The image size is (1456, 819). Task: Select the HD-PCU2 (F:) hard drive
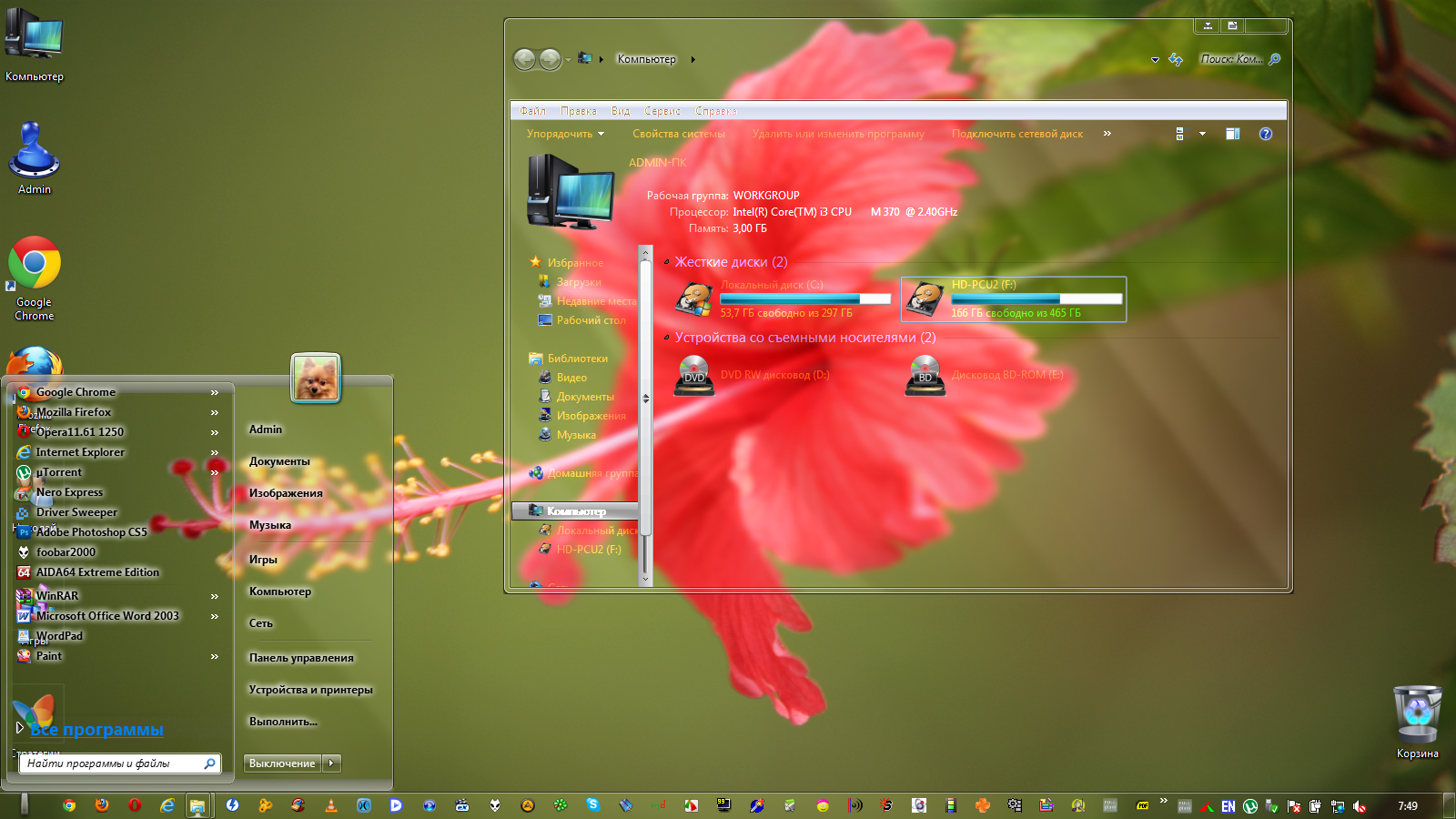[1013, 299]
